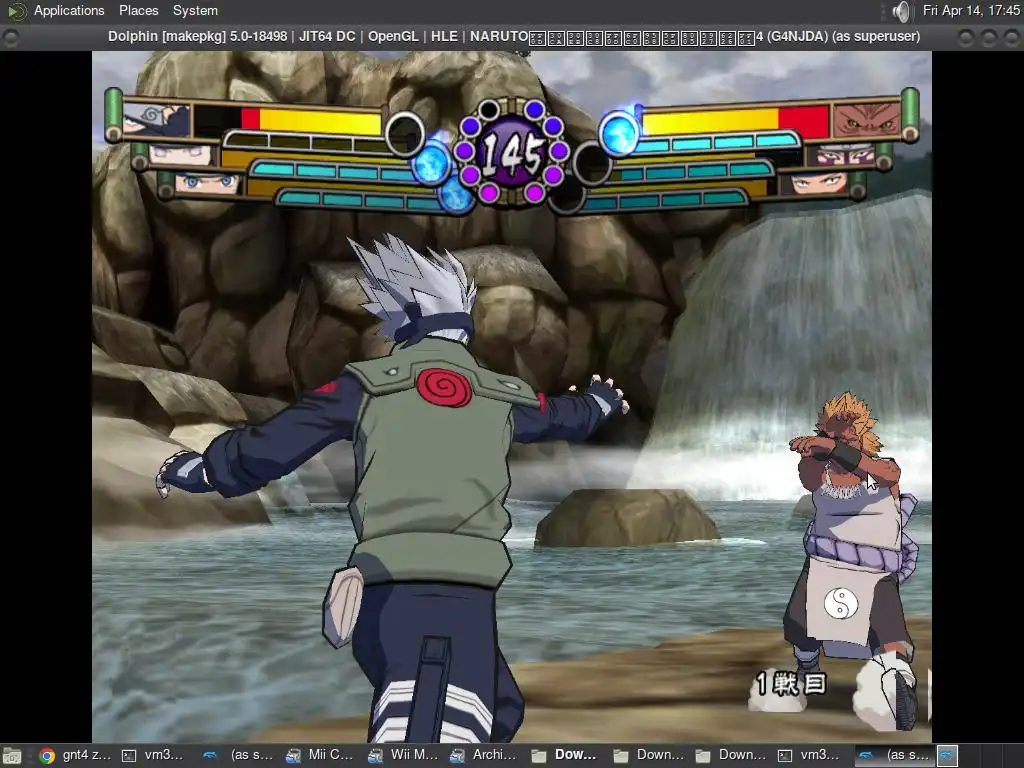Click the yin-yang symbol on opponent's apron
This screenshot has width=1024, height=768.
840,603
